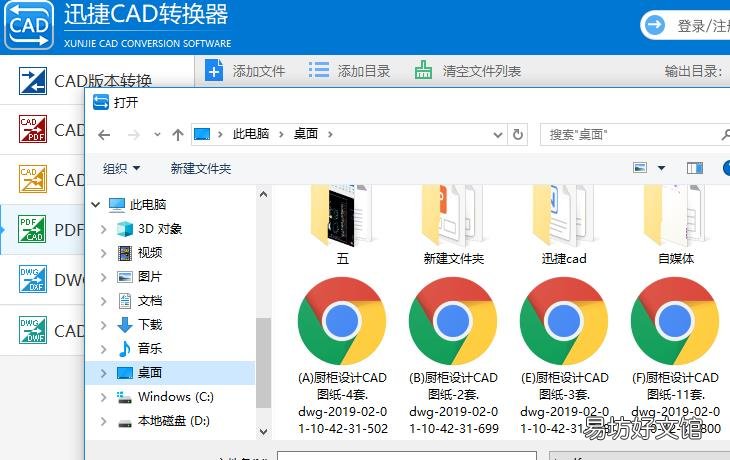This screenshot has width=730, height=460.
Task: Select the folder named 五
Action: coord(342,226)
